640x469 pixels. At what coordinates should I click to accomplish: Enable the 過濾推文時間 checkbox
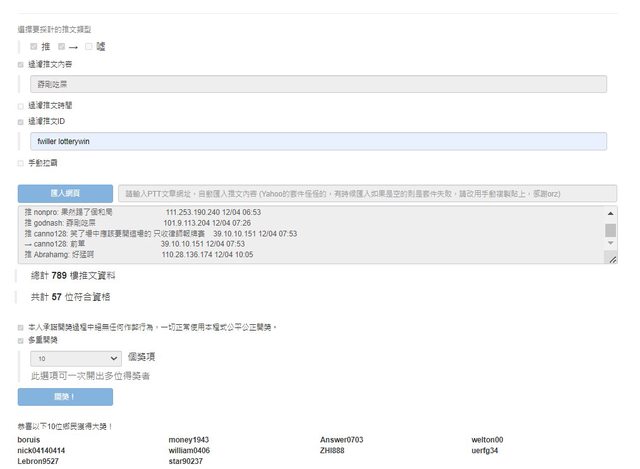[21, 104]
